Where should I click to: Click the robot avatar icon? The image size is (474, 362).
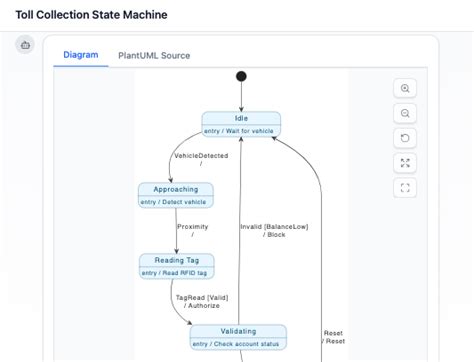click(25, 45)
